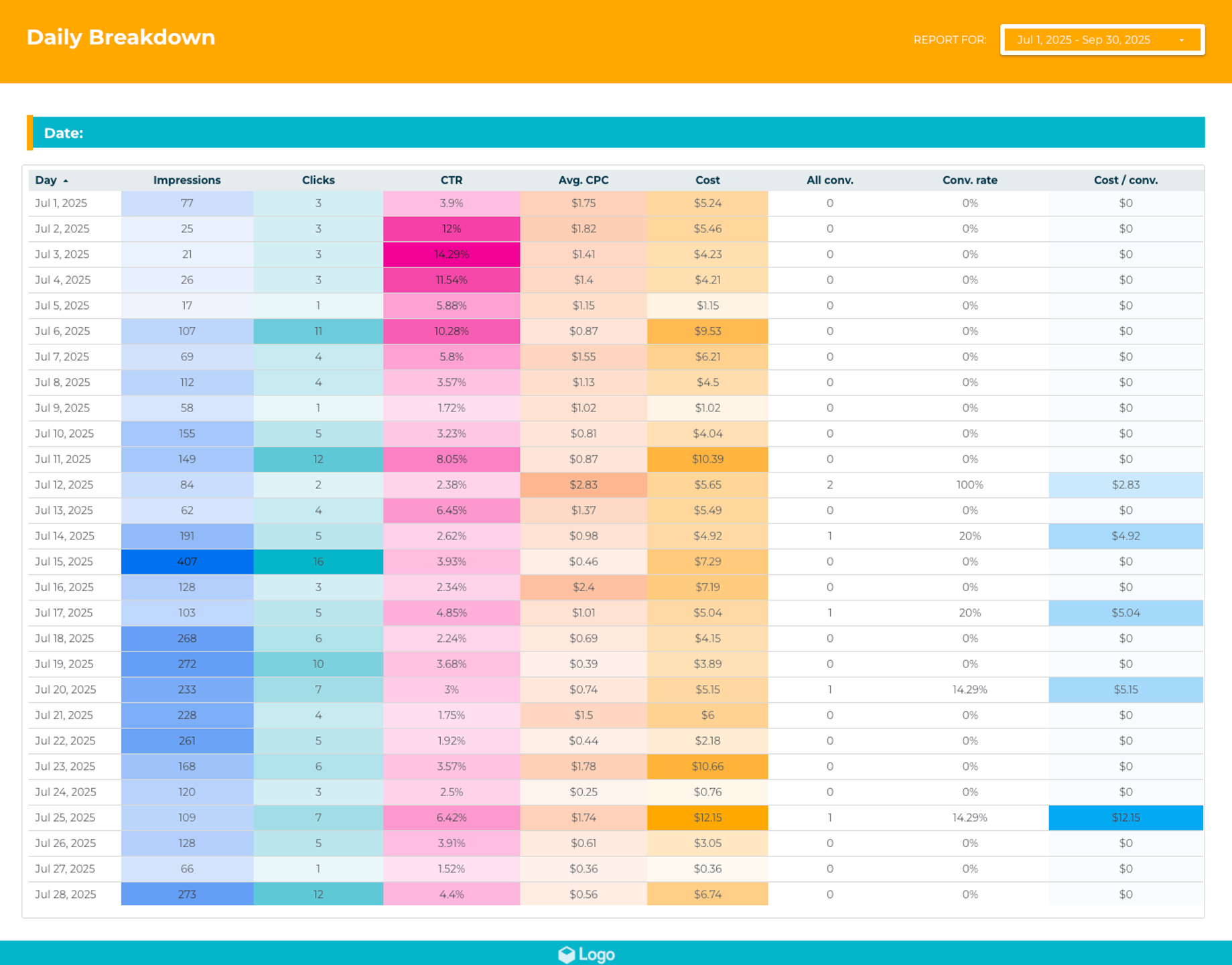Click the 8.05% CTR cell
Screen dimensions: 1232x965
coord(452,459)
